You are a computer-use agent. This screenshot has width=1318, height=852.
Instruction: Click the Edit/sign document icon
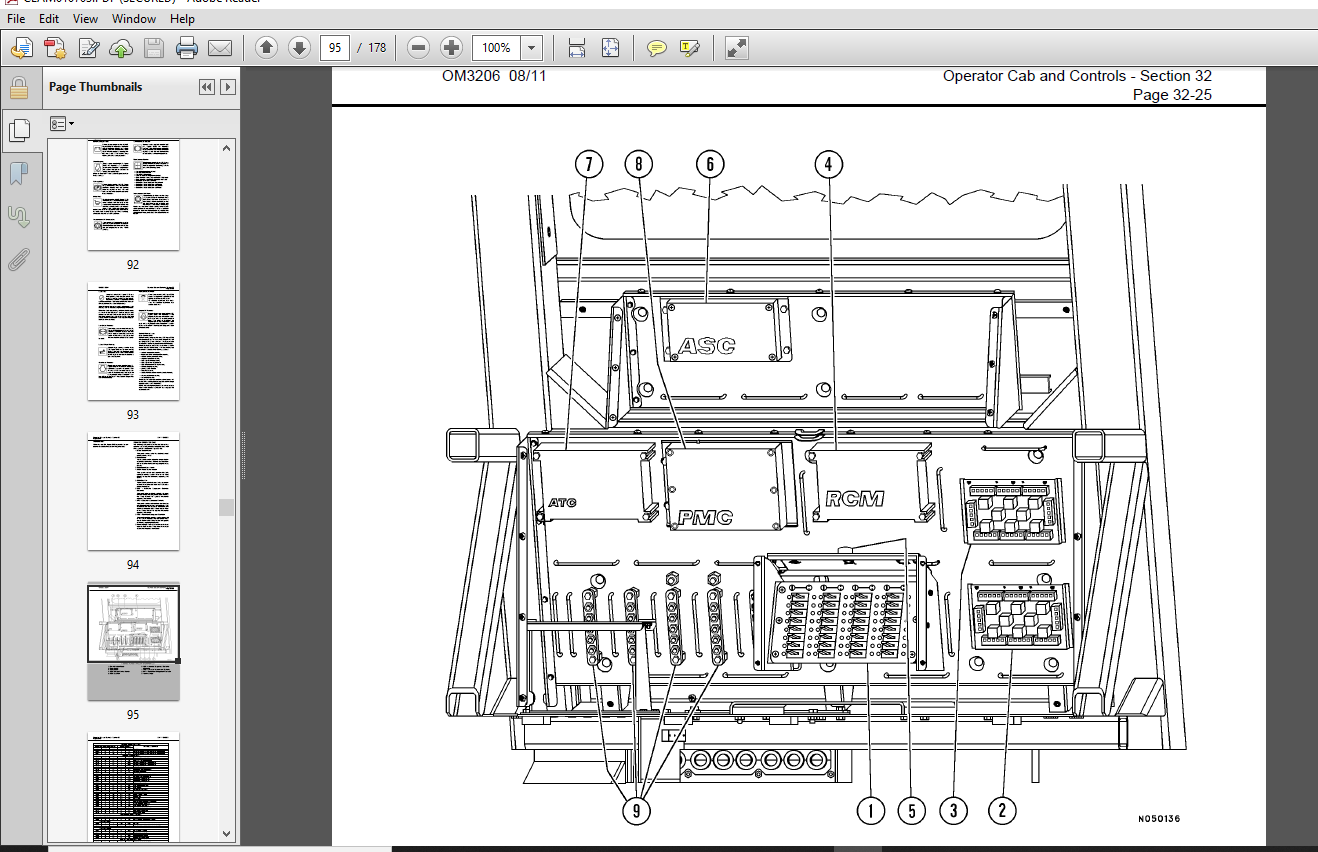point(89,47)
